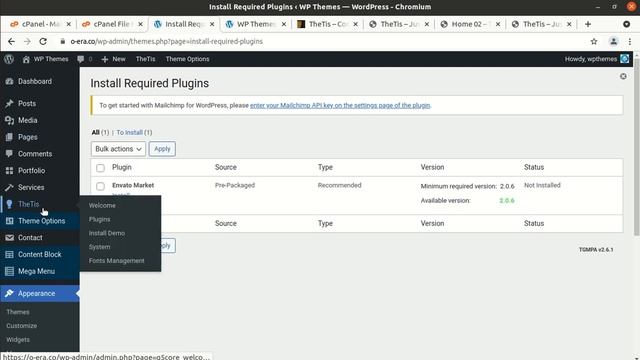640x360 pixels.
Task: Open Fonts Management from flyout
Action: (117, 260)
